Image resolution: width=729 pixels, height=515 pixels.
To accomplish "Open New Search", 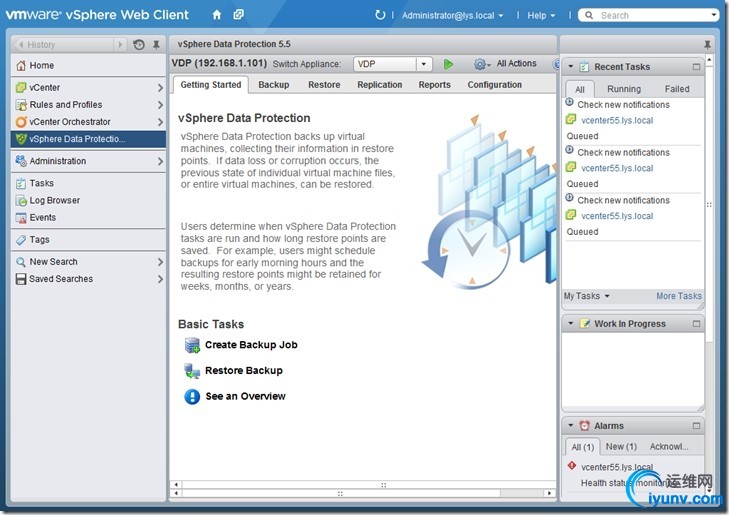I will 88,262.
